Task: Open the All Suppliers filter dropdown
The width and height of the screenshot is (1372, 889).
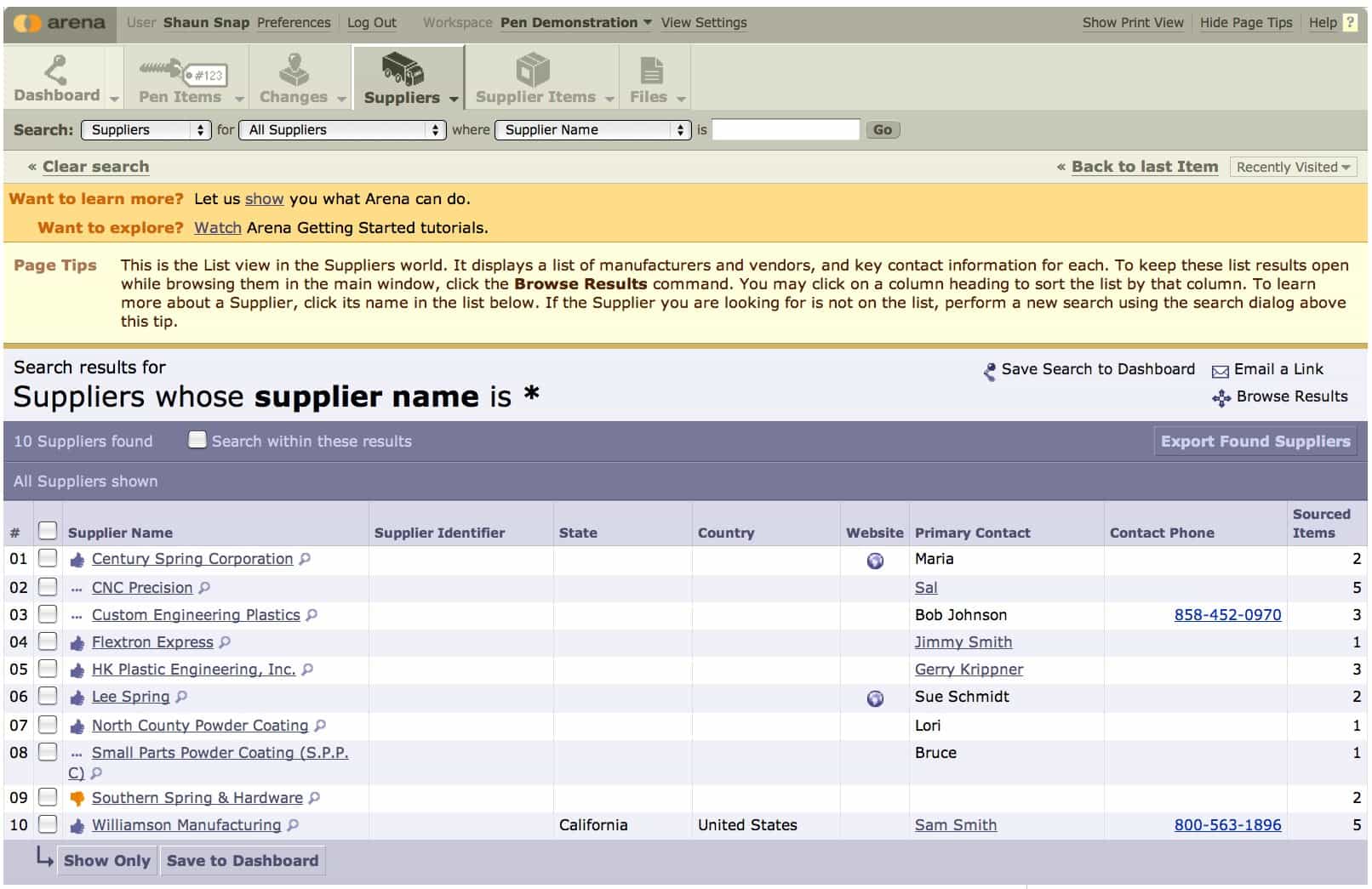Action: (x=343, y=130)
